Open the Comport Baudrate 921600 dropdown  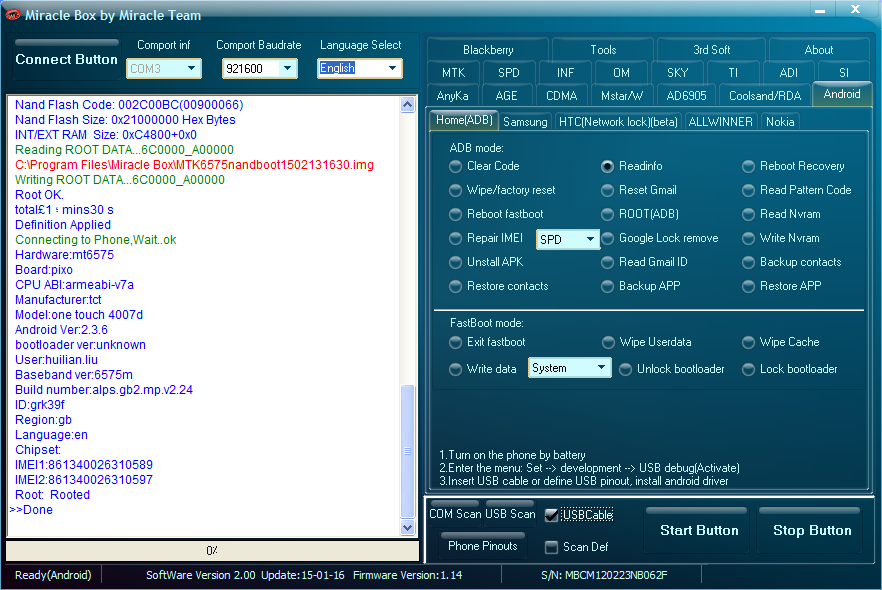pos(259,69)
